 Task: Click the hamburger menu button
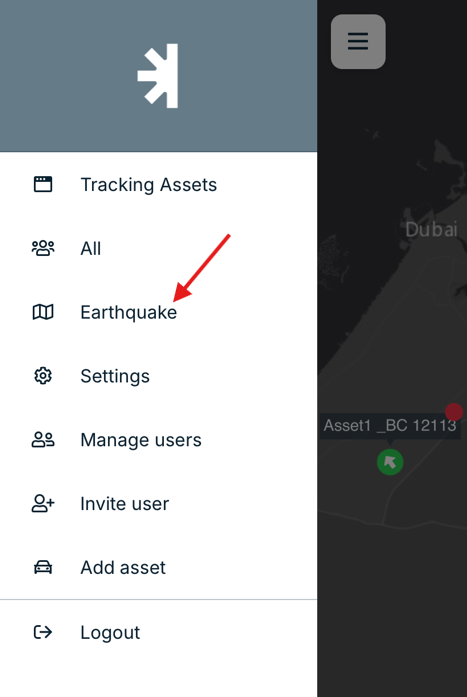tap(358, 41)
